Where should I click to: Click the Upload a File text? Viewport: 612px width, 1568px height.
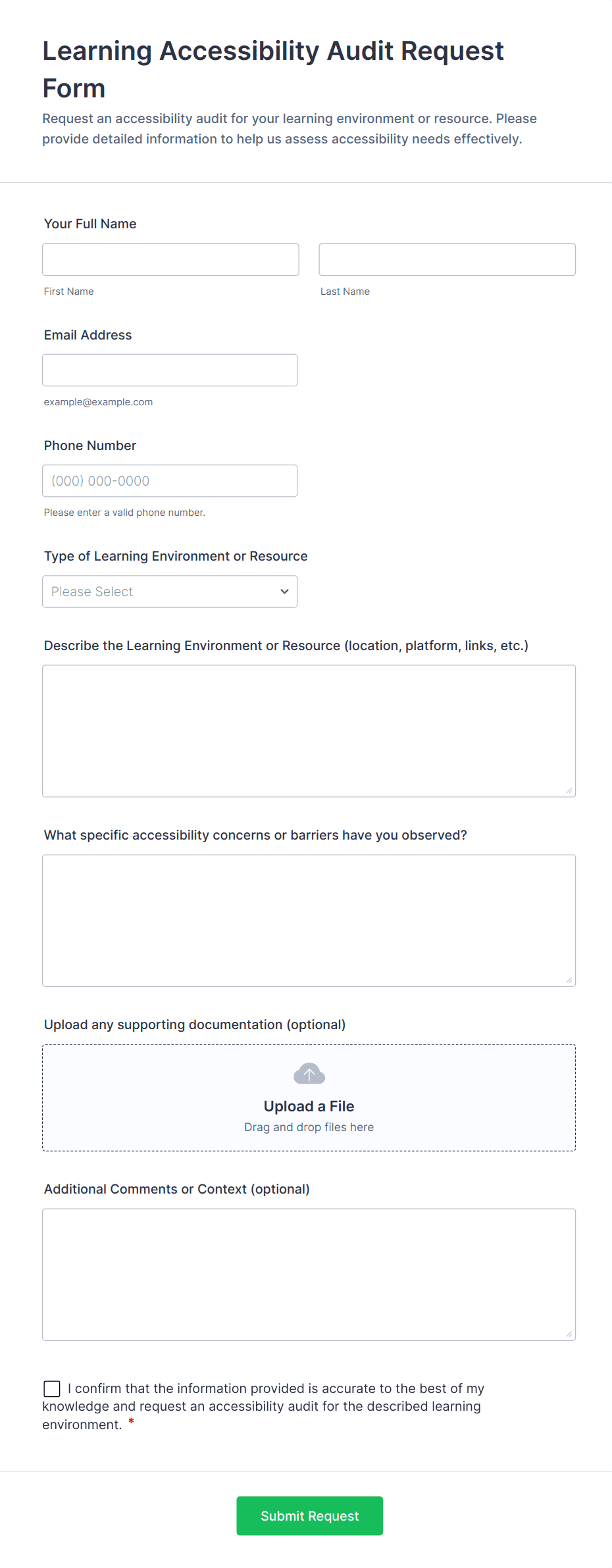tap(309, 1106)
